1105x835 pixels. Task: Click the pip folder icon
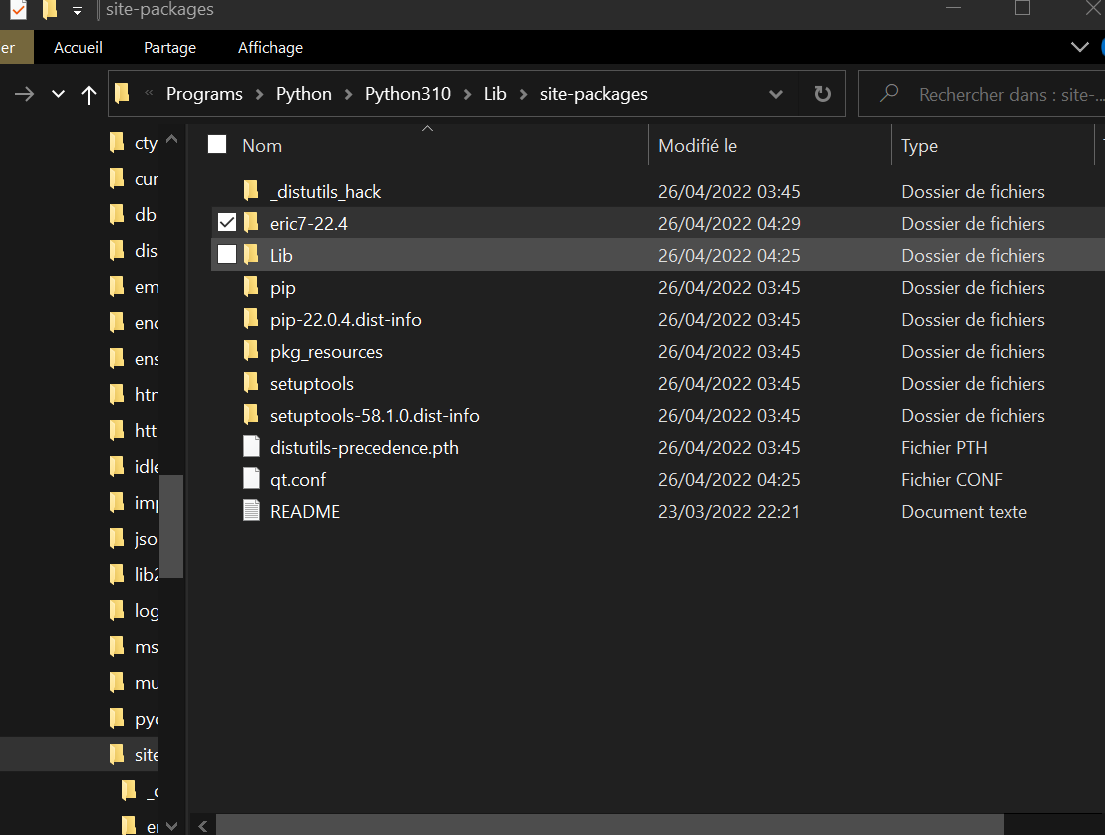coord(251,287)
